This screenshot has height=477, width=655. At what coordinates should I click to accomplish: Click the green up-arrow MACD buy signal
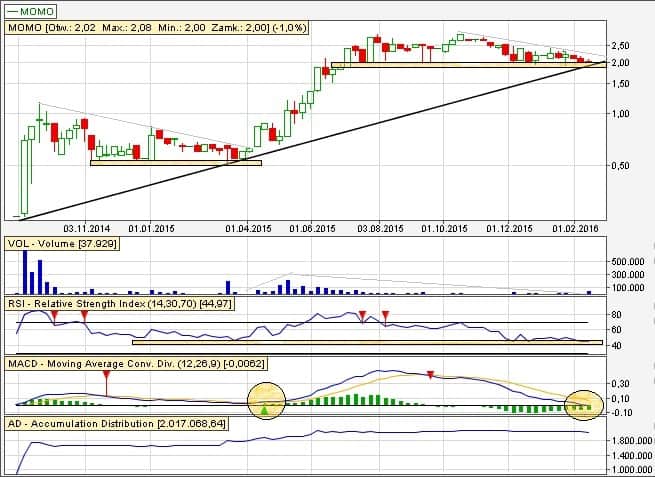pyautogui.click(x=264, y=410)
